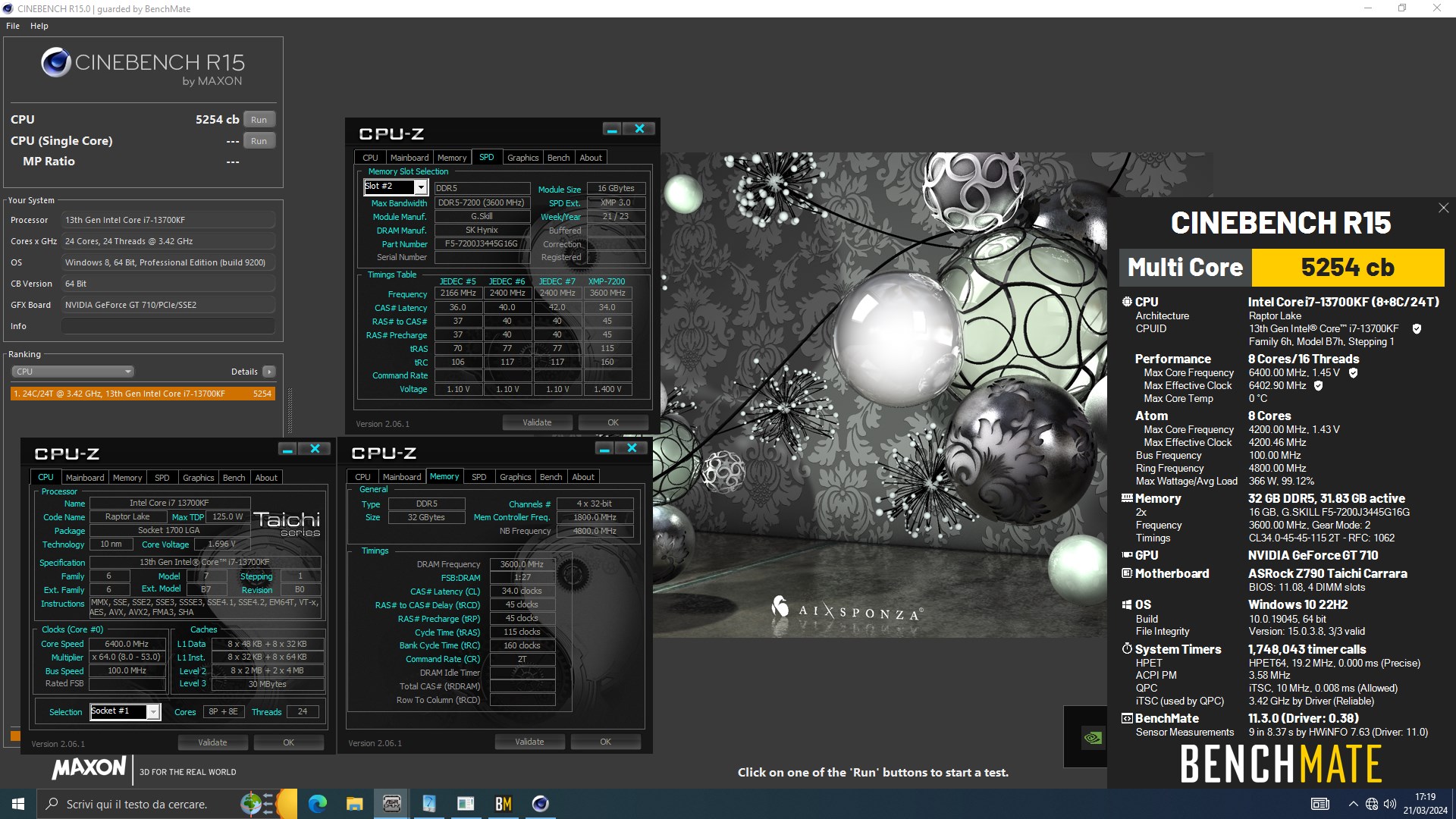Image resolution: width=1456 pixels, height=819 pixels.
Task: Click the CPU chip icon in BenchMate panel
Action: coord(1127,302)
